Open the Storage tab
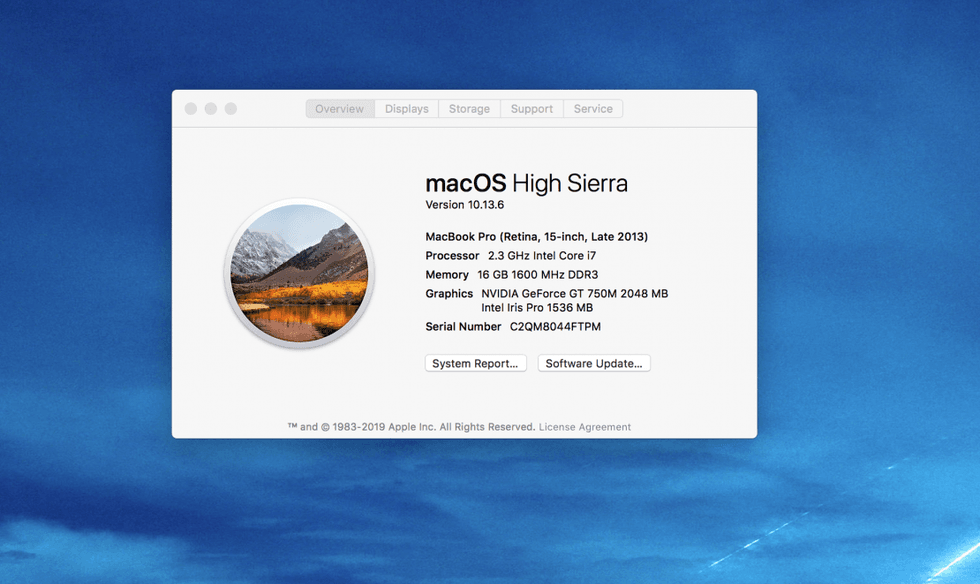 pos(469,109)
